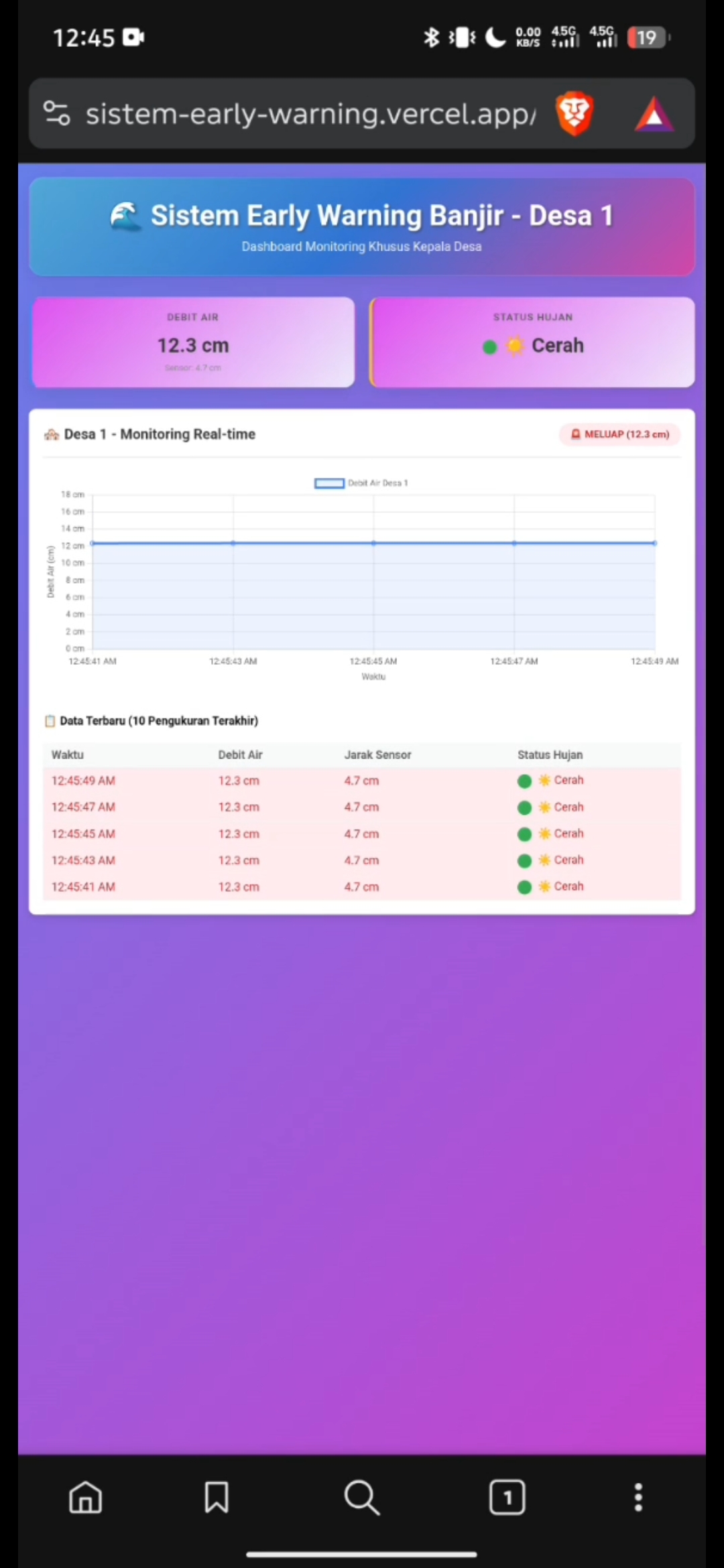
Task: Click the Waktu column header
Action: pos(68,755)
